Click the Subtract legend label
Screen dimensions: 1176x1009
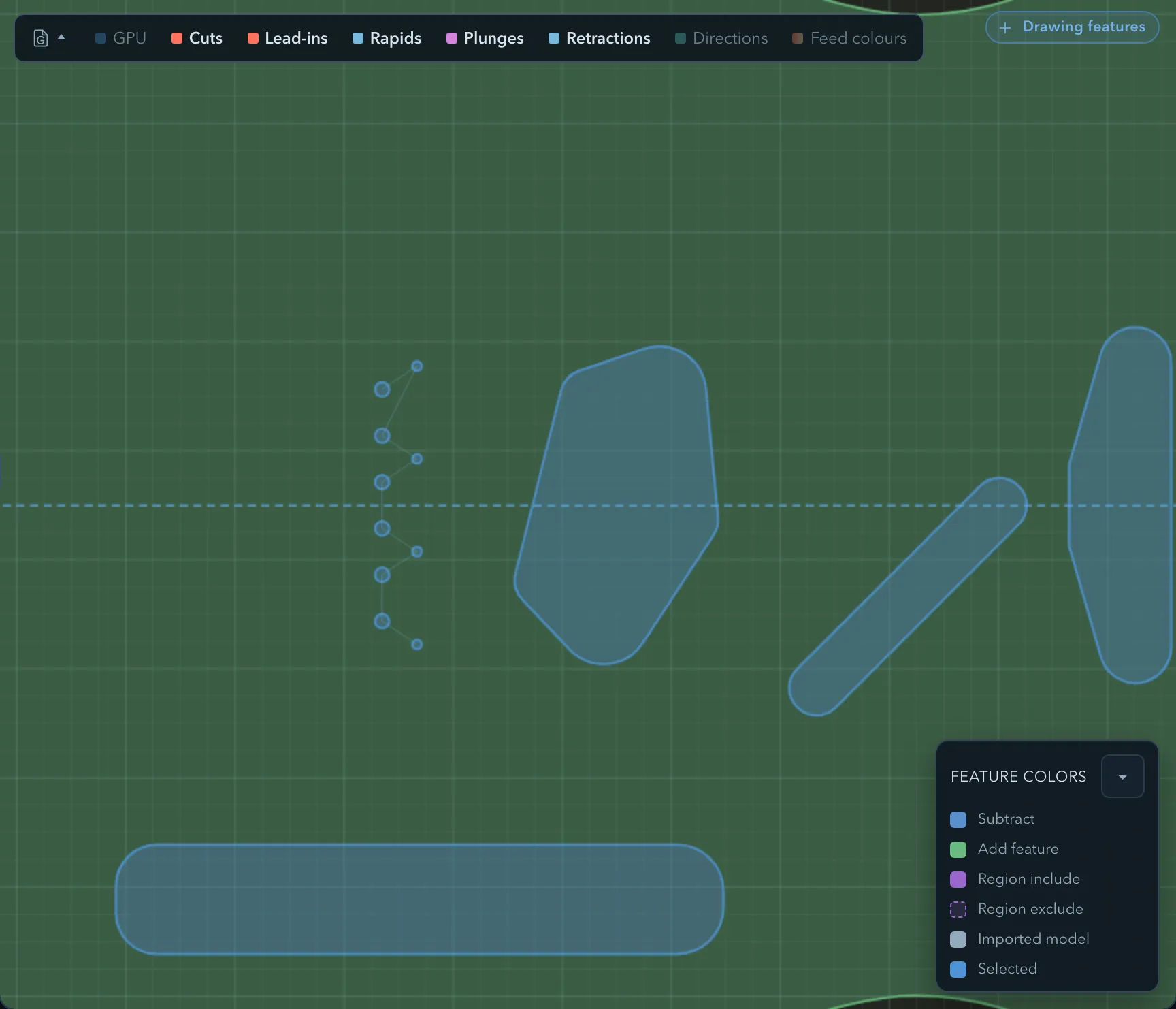pos(1006,818)
